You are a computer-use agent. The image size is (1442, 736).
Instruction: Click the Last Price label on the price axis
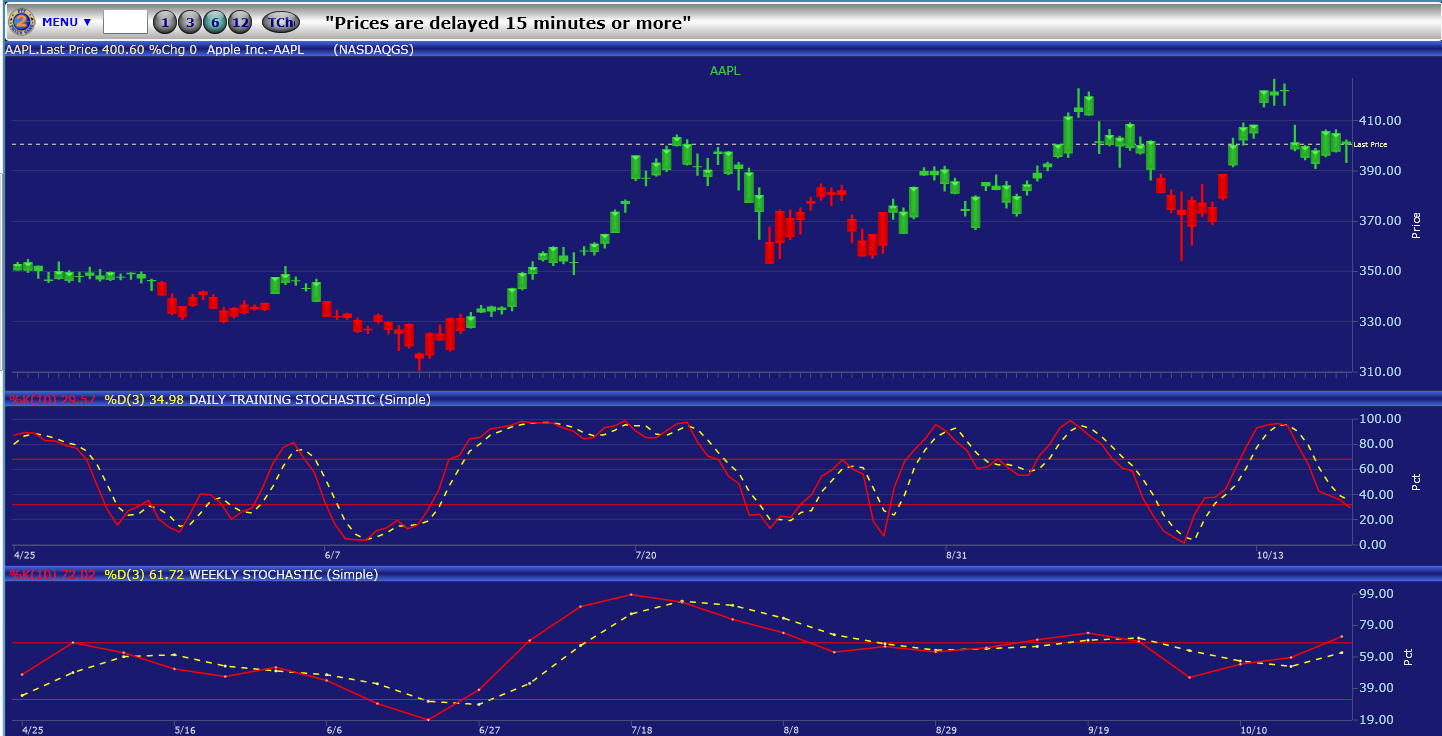click(1370, 145)
